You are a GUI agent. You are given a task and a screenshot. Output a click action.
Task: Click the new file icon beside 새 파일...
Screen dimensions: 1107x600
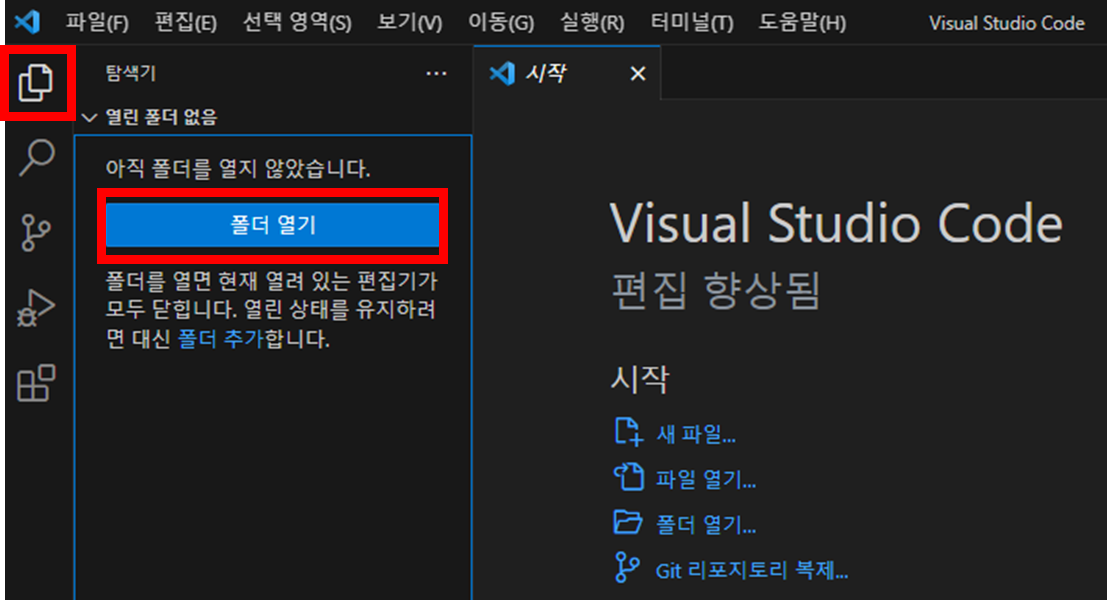(x=628, y=432)
